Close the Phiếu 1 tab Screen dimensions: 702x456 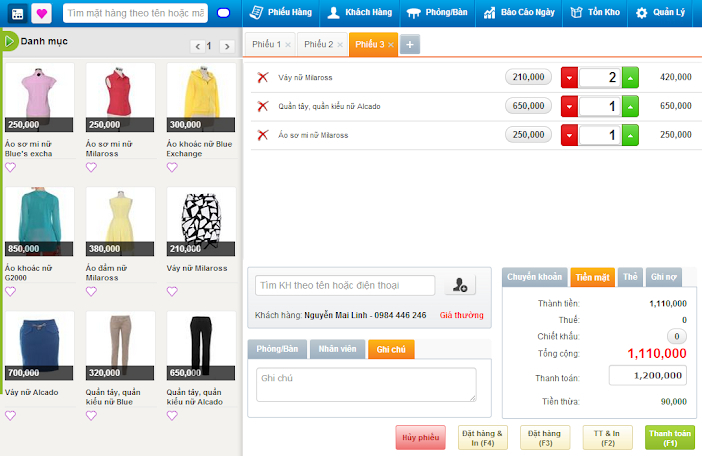click(x=288, y=45)
